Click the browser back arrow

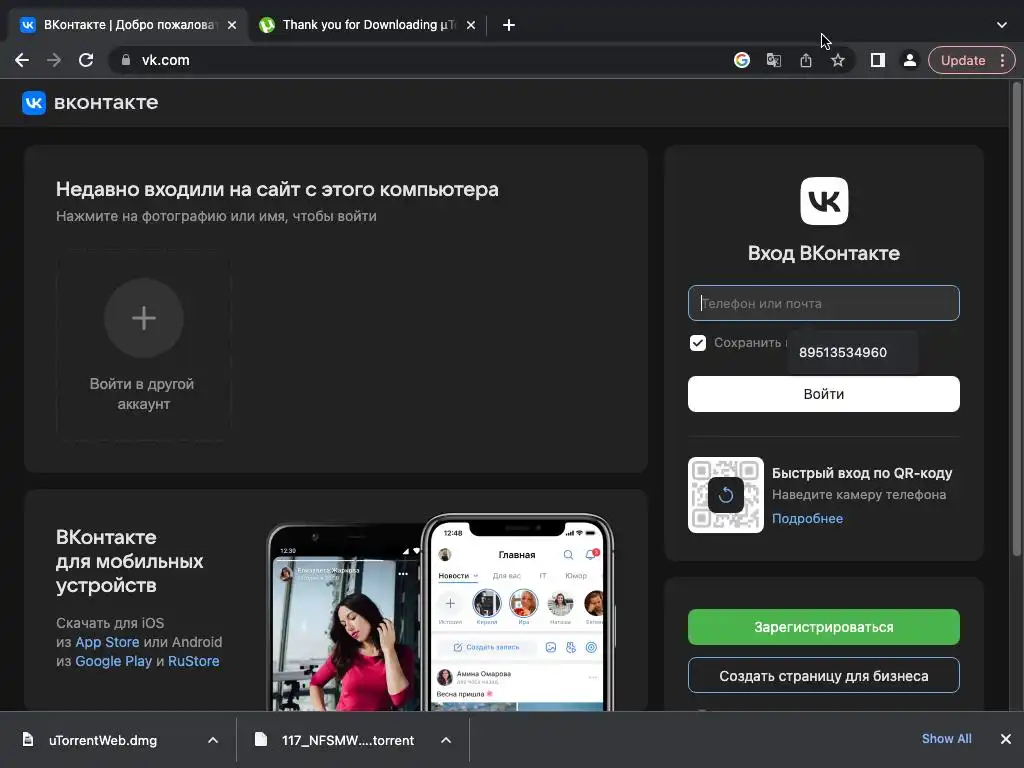pyautogui.click(x=22, y=60)
